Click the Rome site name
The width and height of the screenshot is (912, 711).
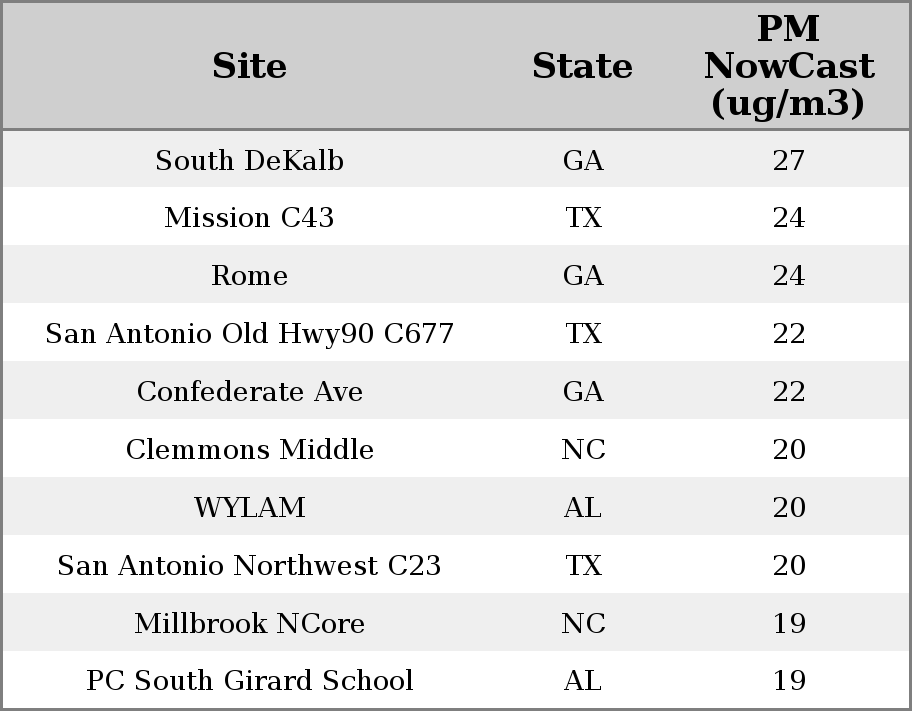pos(249,275)
